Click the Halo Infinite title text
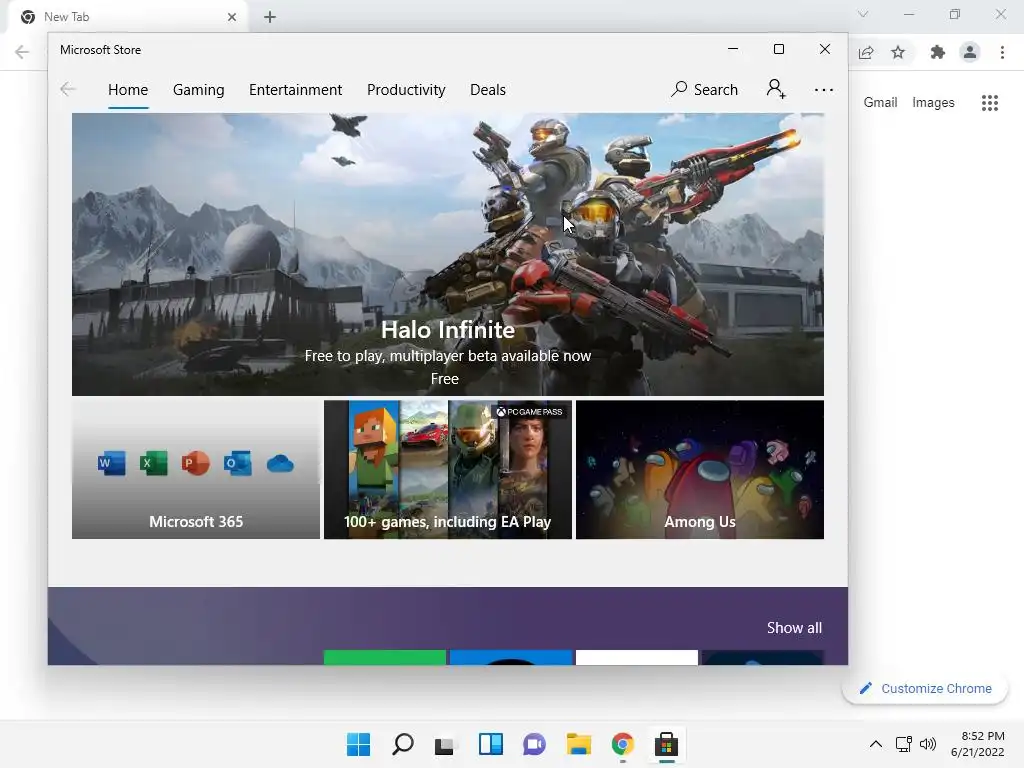 (448, 330)
